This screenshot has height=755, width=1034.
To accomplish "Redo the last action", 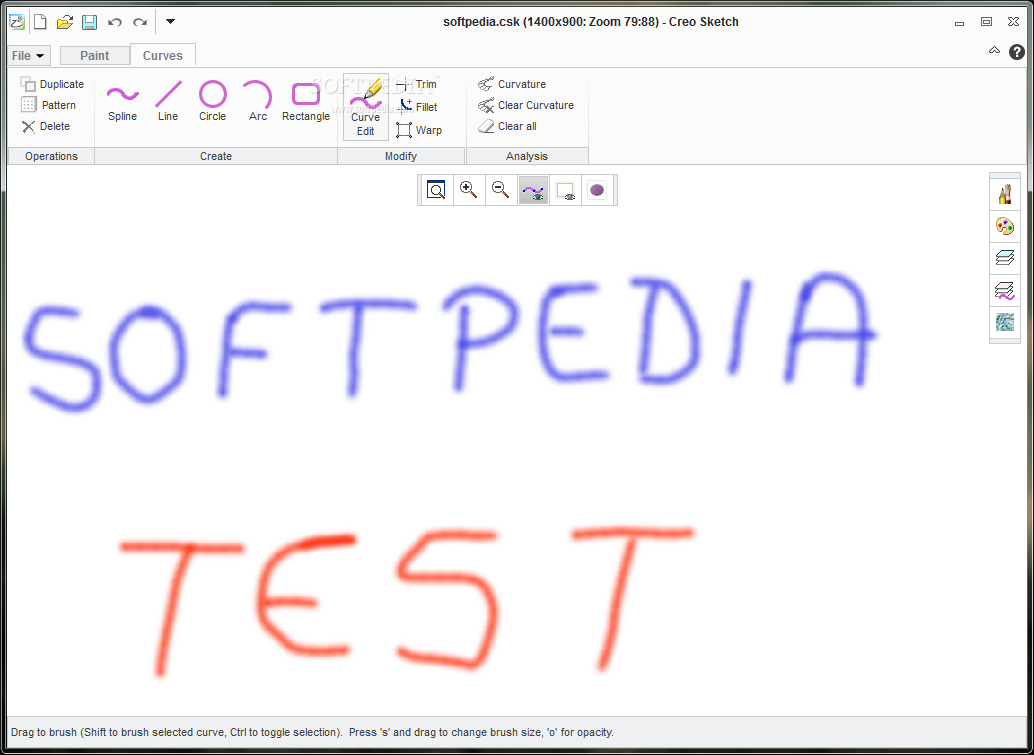I will coord(140,22).
